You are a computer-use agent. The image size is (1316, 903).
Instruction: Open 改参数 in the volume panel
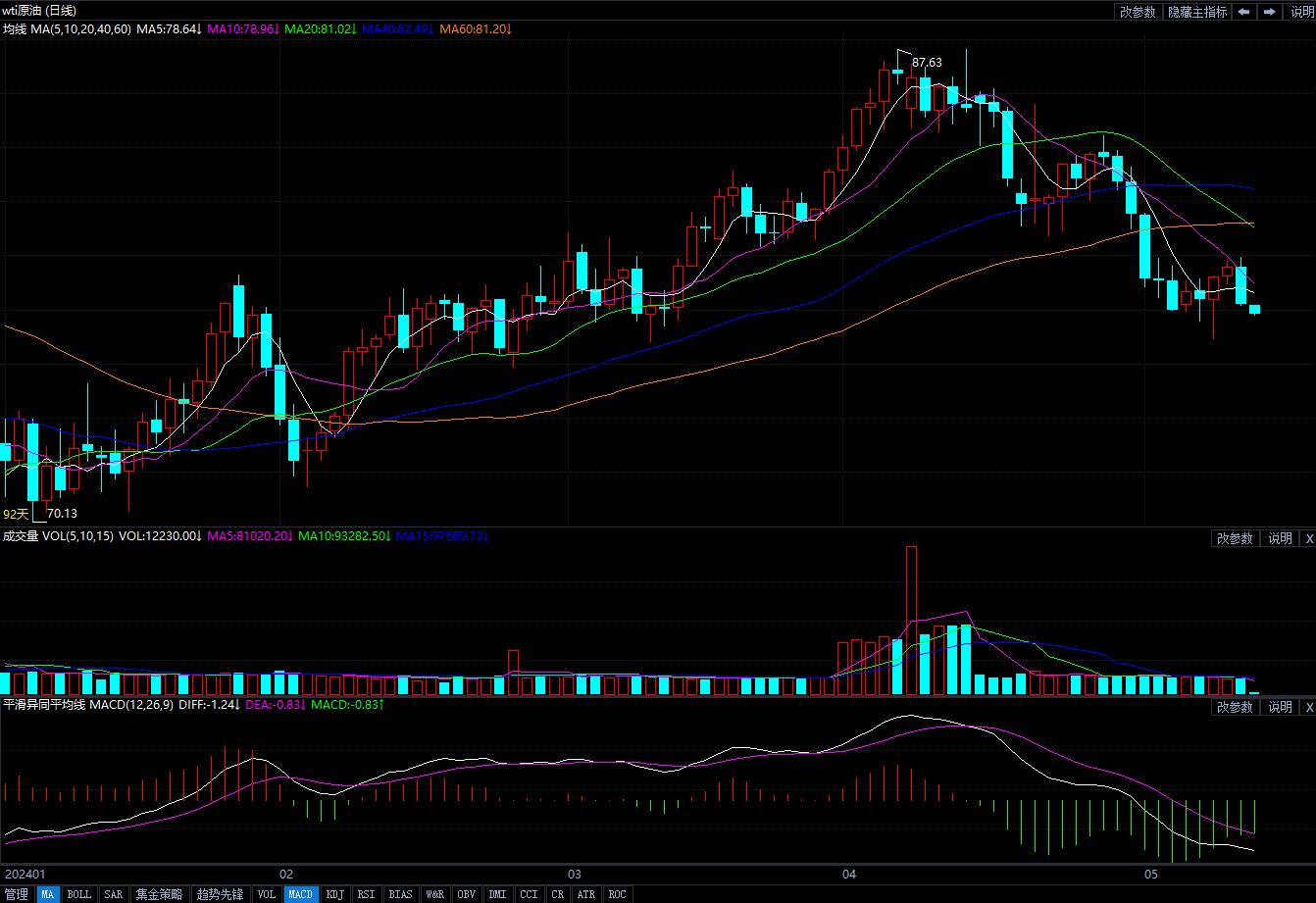1235,538
